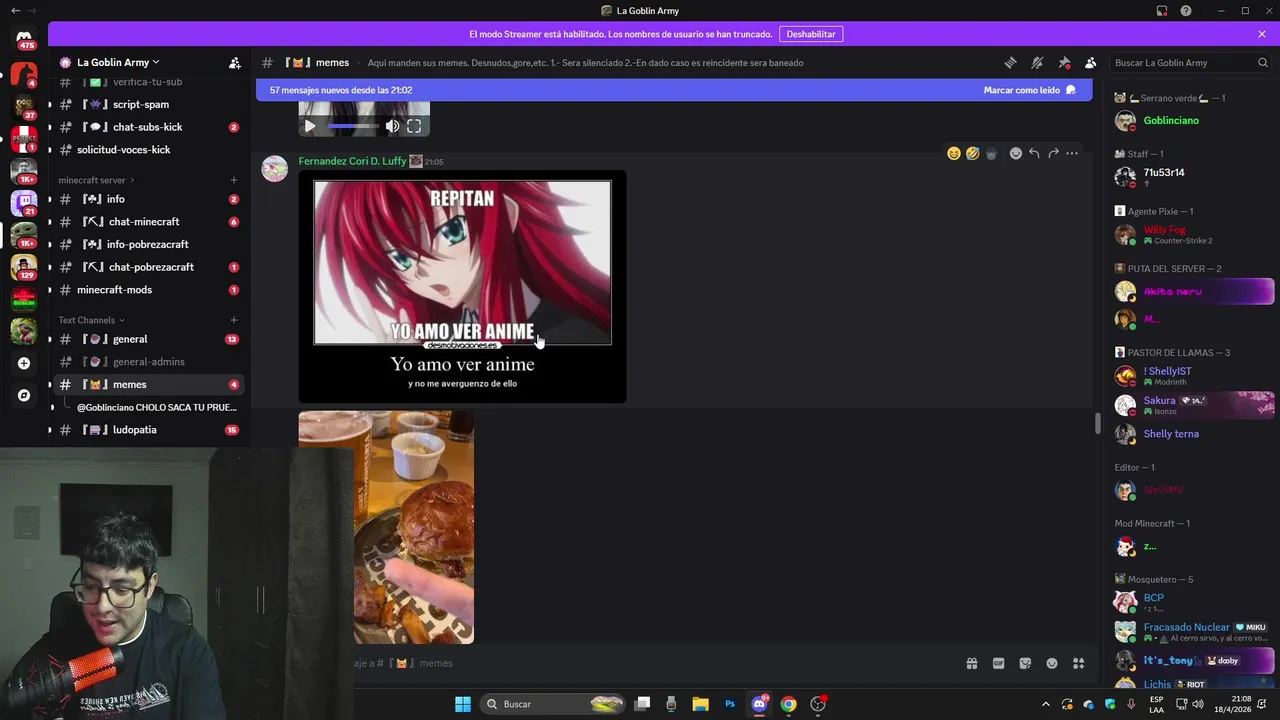Open the chat-minecraft channel
The width and height of the screenshot is (1280, 720).
tap(146, 222)
